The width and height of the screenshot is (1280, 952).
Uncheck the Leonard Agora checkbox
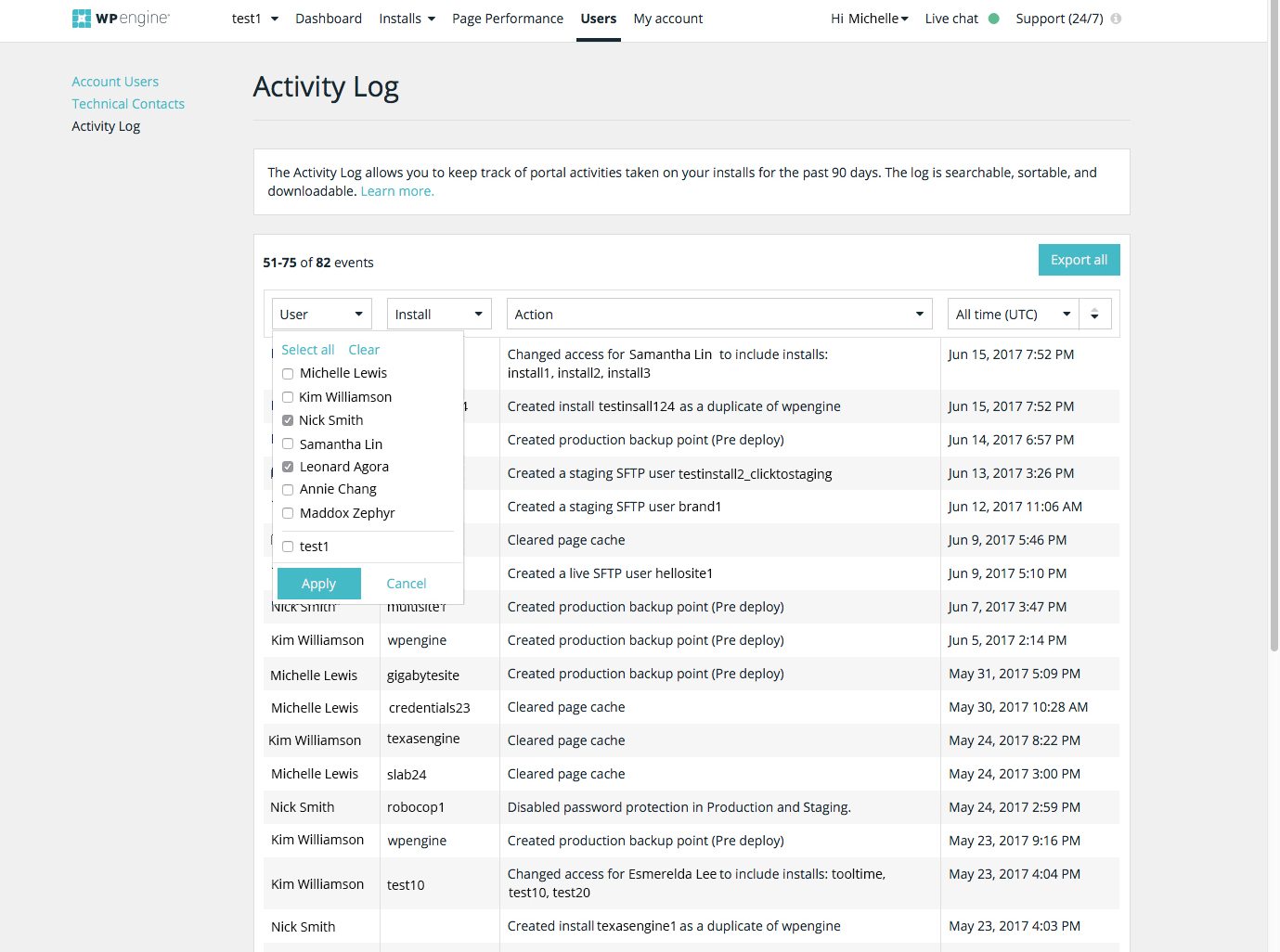288,467
